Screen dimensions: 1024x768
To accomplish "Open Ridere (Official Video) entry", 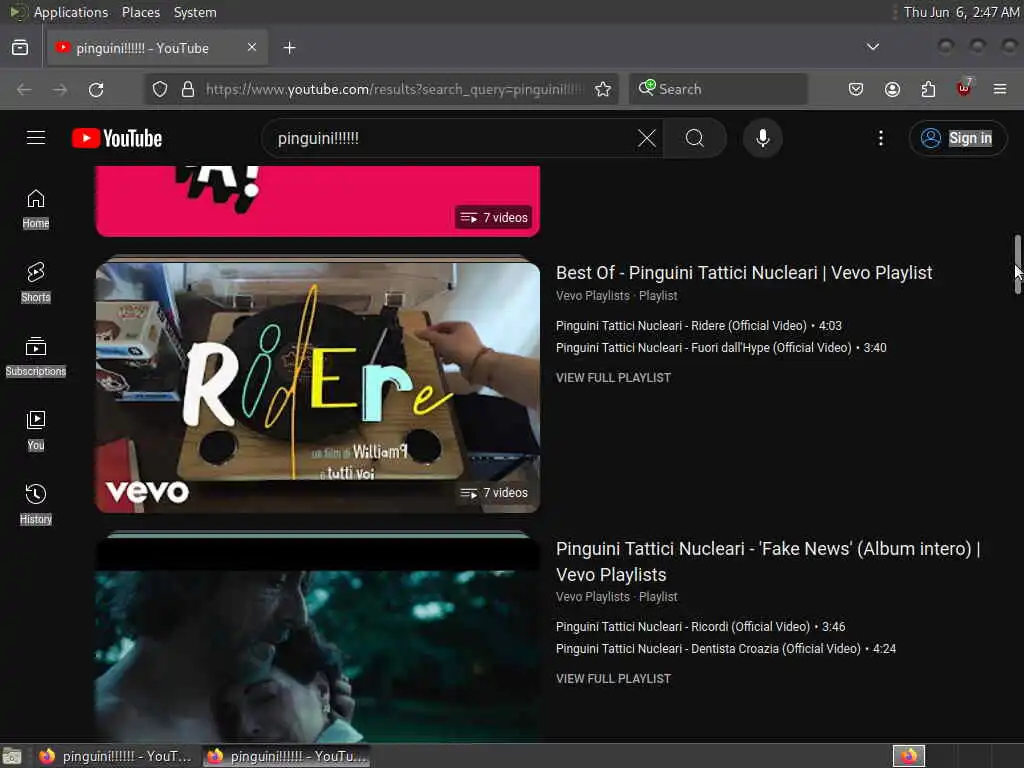I will coord(699,325).
